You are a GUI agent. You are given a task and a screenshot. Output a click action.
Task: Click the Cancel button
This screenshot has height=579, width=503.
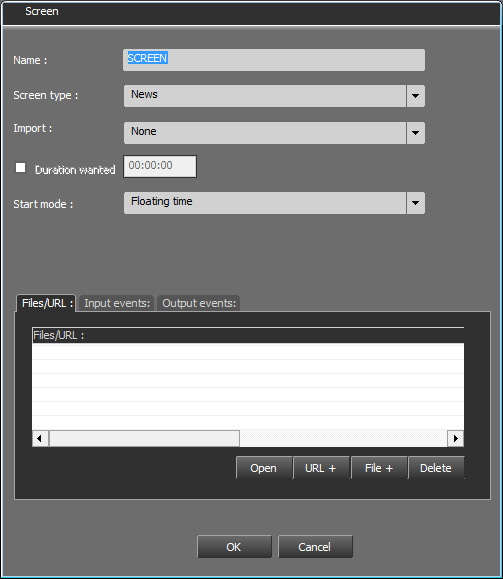click(x=315, y=547)
